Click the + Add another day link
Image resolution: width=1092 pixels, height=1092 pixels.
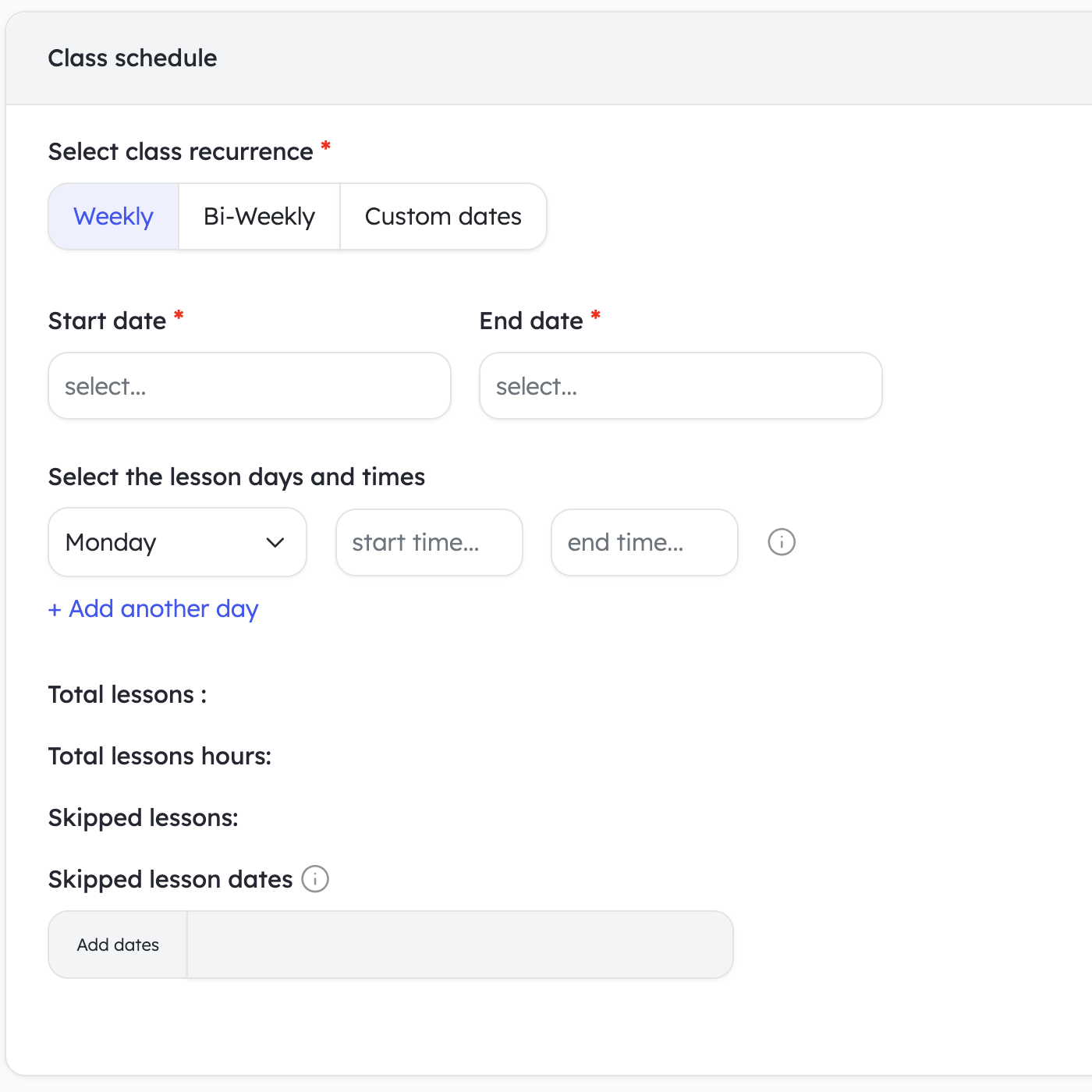pyautogui.click(x=154, y=609)
